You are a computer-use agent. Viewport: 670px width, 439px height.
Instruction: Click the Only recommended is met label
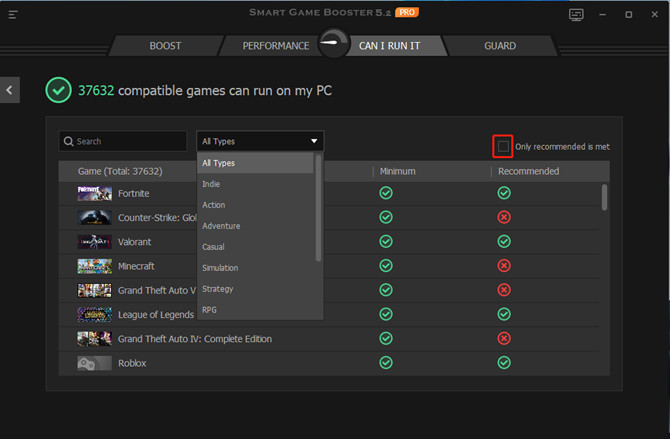562,147
